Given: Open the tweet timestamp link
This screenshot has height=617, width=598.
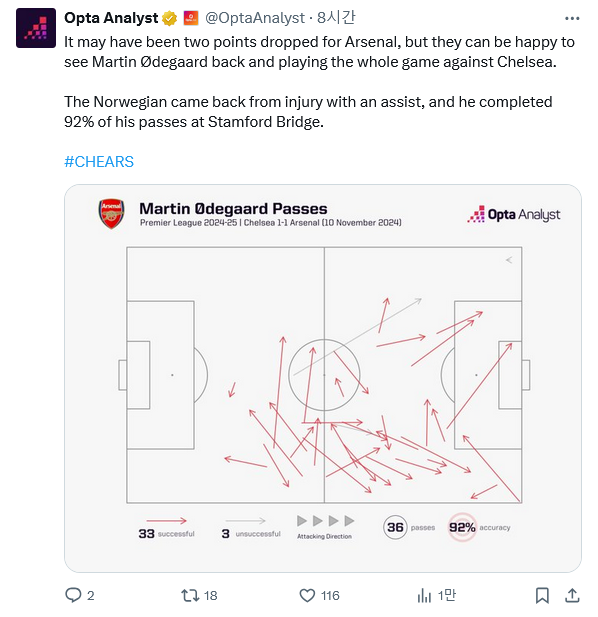Looking at the screenshot, I should point(336,17).
